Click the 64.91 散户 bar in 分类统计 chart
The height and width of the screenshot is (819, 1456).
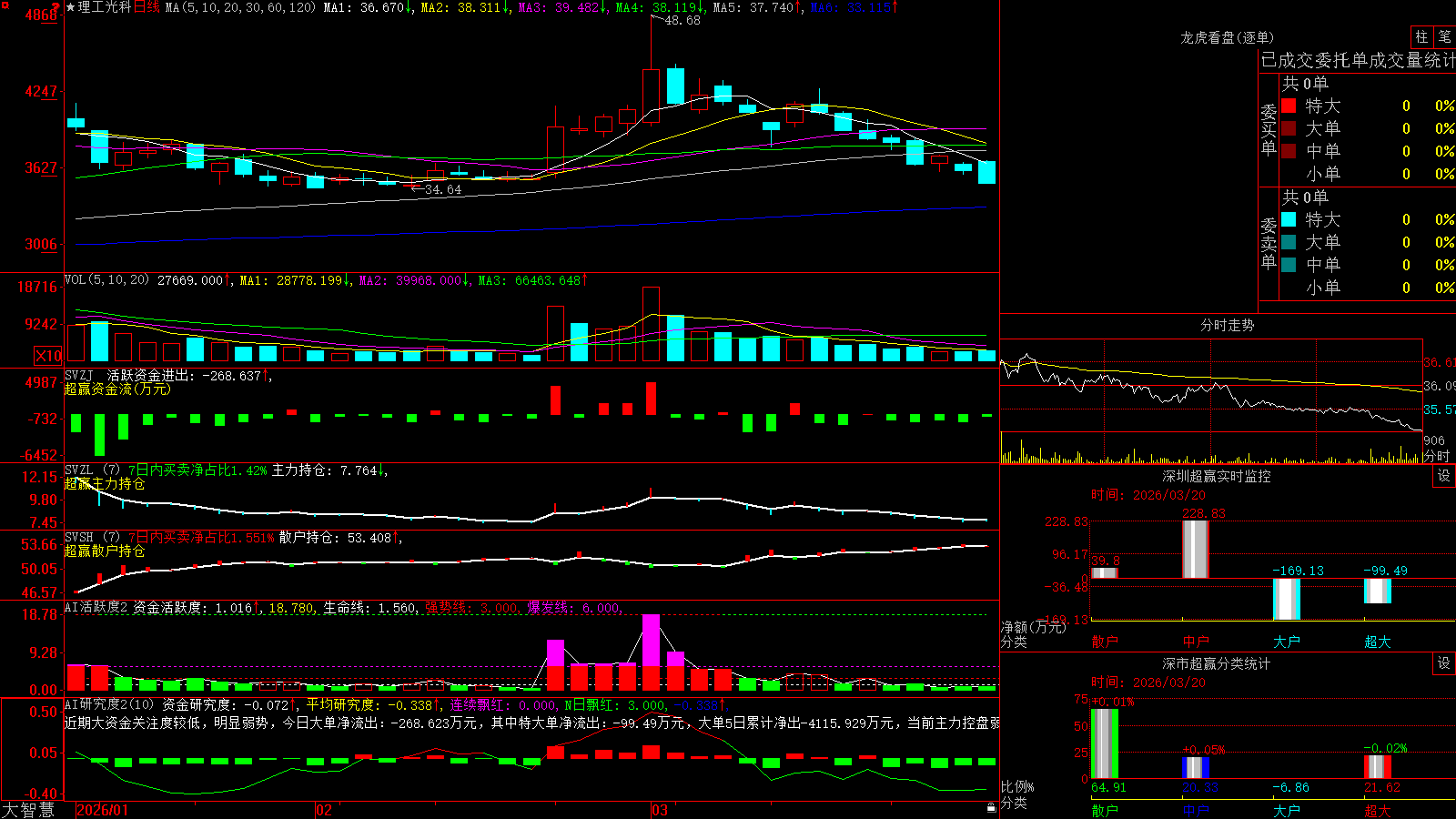click(x=1105, y=743)
